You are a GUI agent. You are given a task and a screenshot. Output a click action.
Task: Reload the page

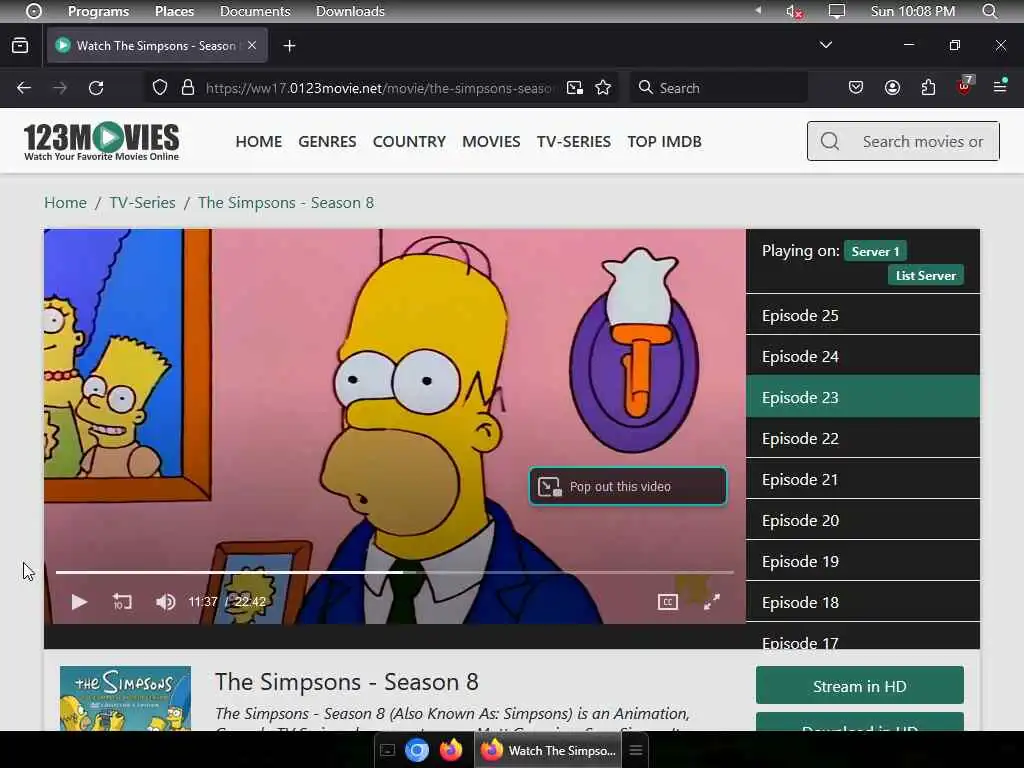click(x=96, y=88)
